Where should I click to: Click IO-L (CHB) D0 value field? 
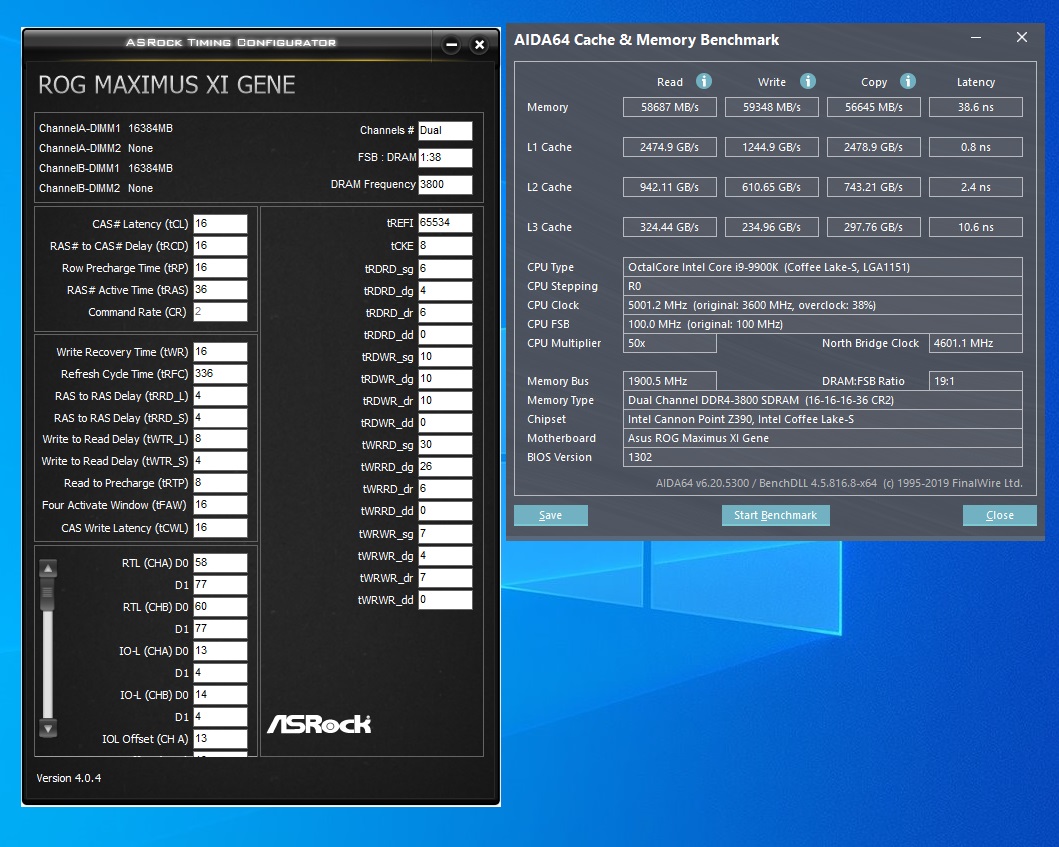point(220,694)
